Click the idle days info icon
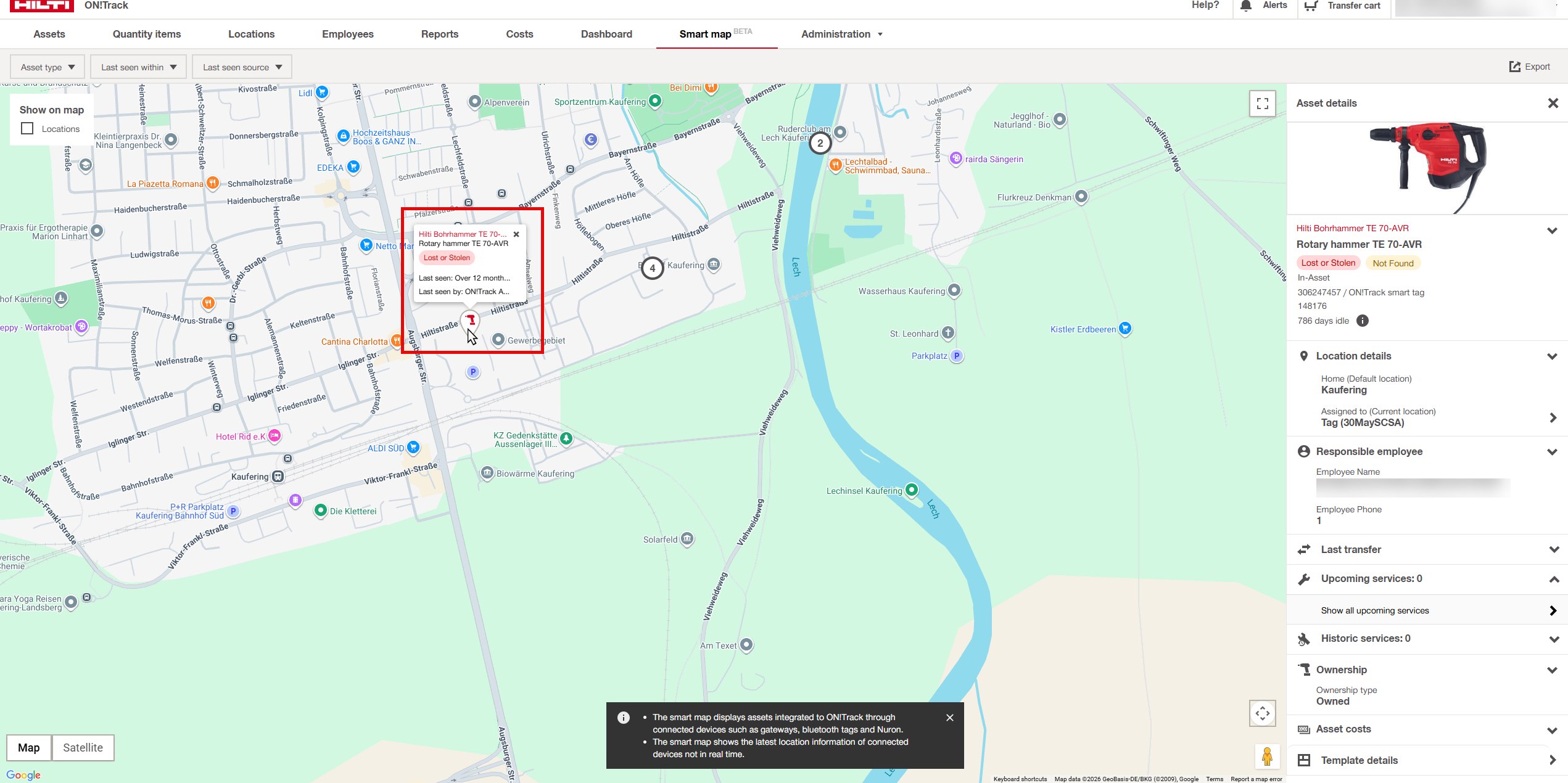This screenshot has height=783, width=1568. [1363, 321]
